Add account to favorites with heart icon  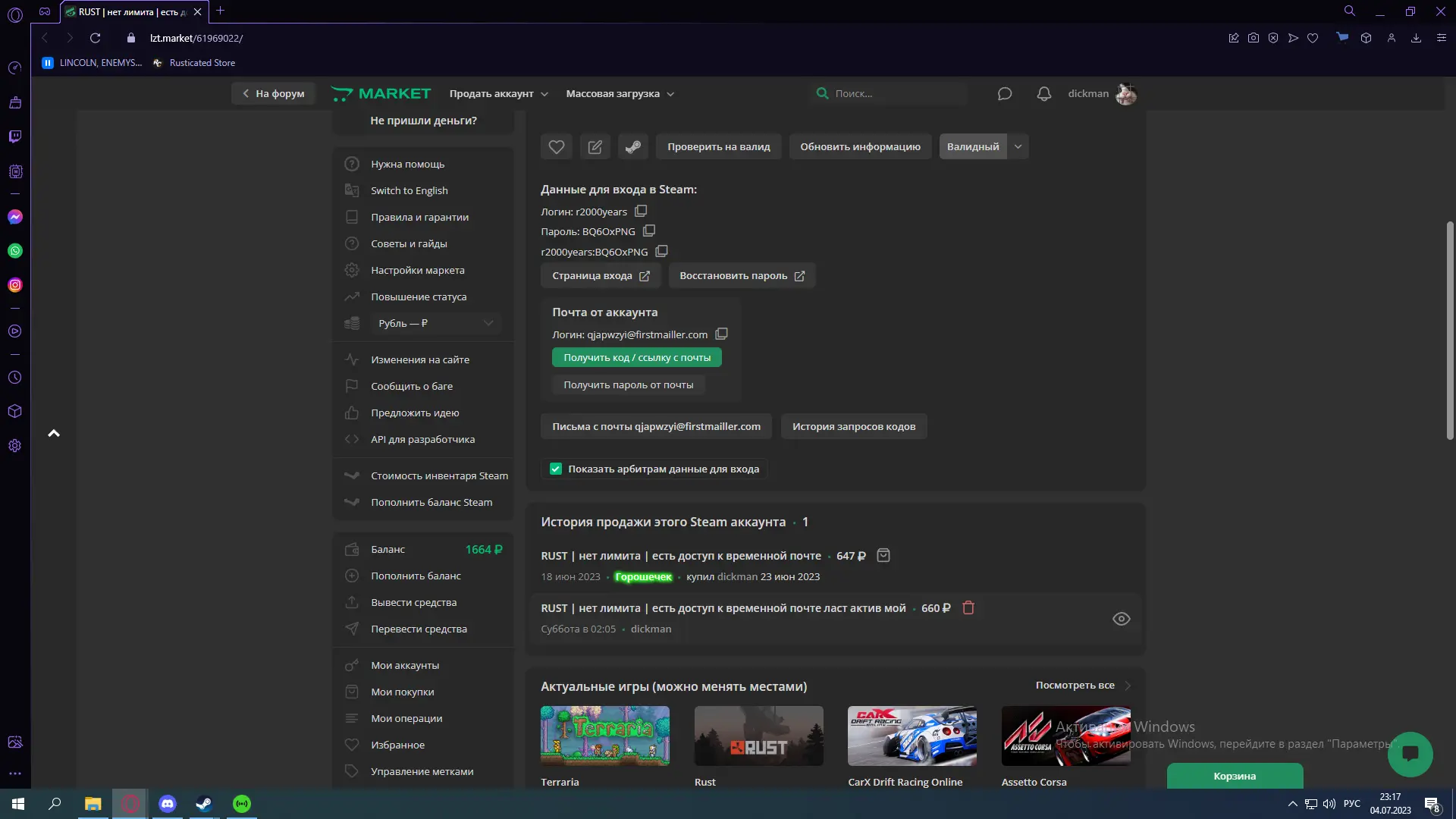pos(556,147)
